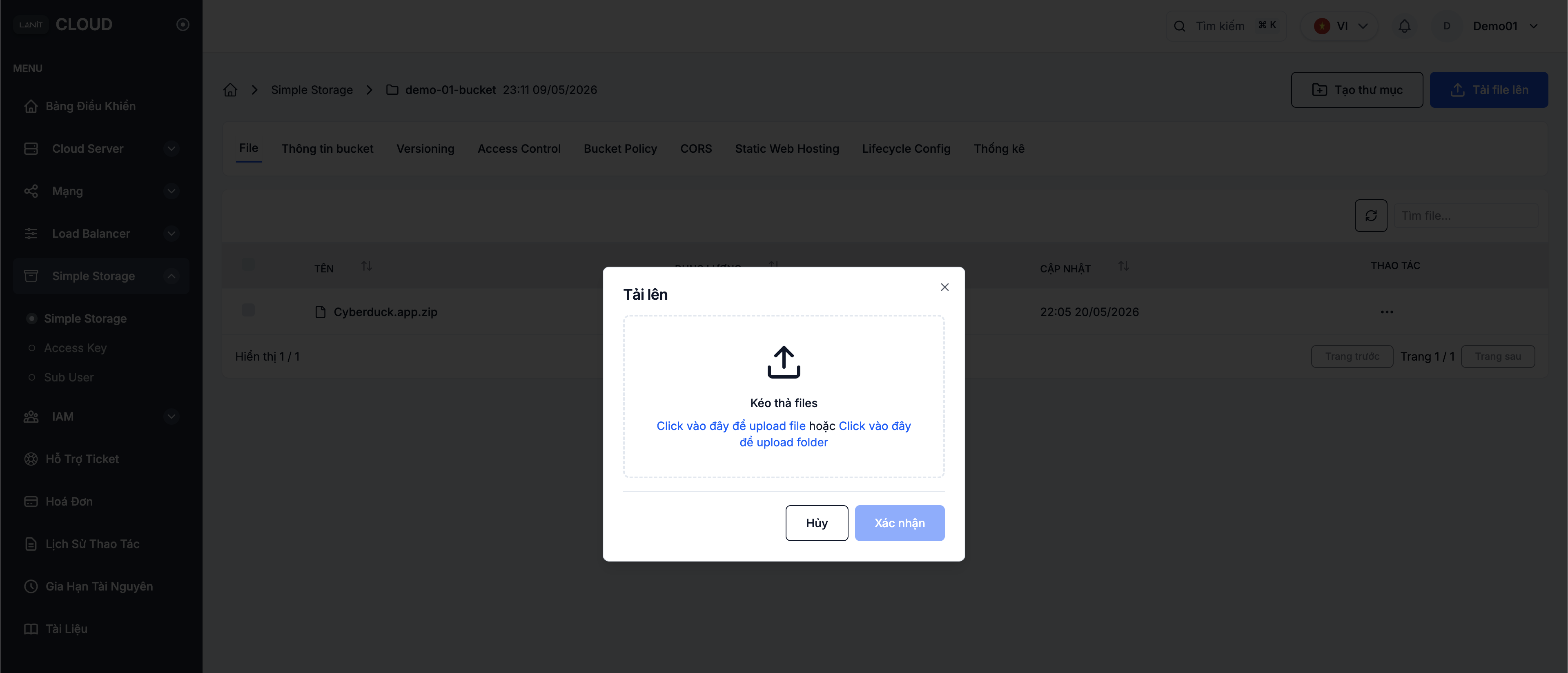The height and width of the screenshot is (673, 1568).
Task: Cancel upload with Hủy button
Action: [817, 523]
